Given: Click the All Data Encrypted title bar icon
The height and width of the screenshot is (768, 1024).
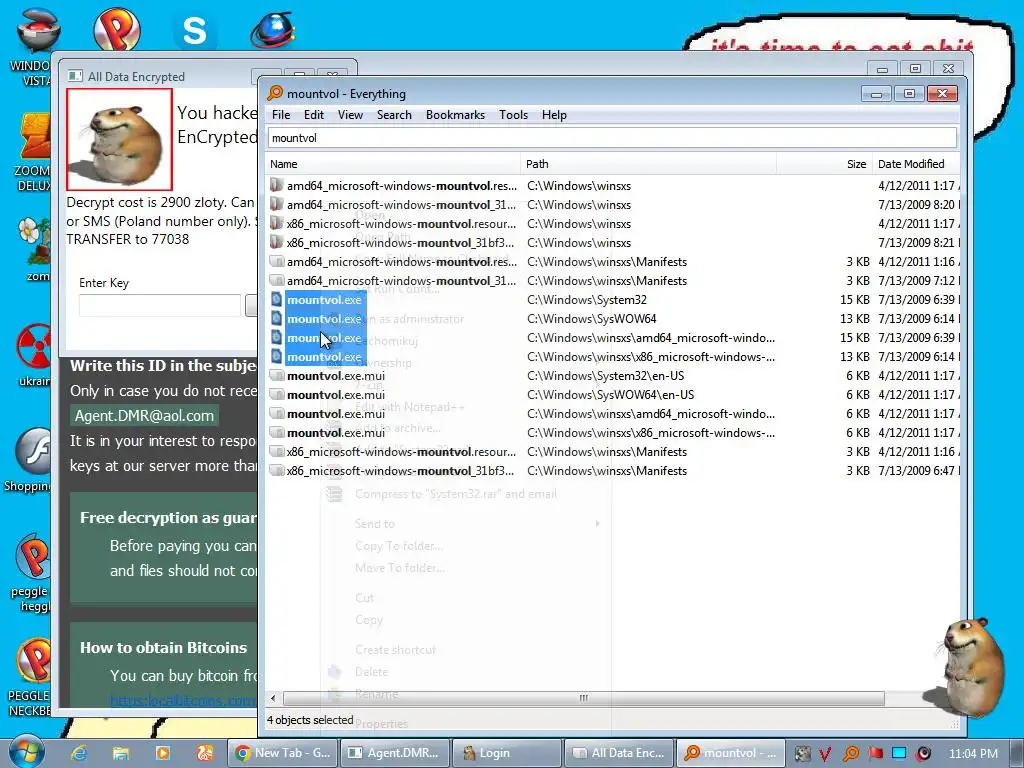Looking at the screenshot, I should [x=75, y=76].
